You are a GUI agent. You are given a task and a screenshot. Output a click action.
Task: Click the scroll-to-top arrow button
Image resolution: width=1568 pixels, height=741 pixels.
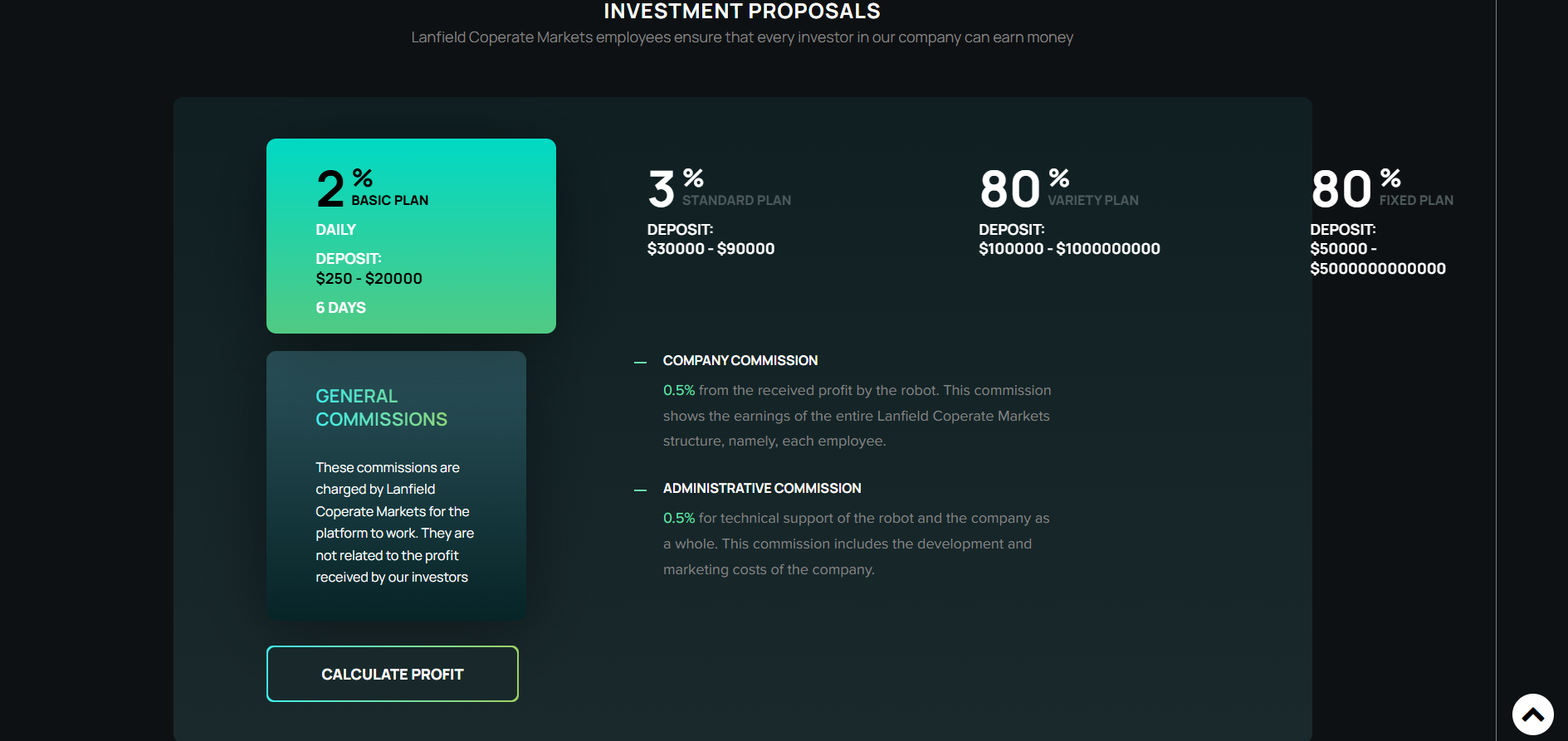(x=1532, y=714)
